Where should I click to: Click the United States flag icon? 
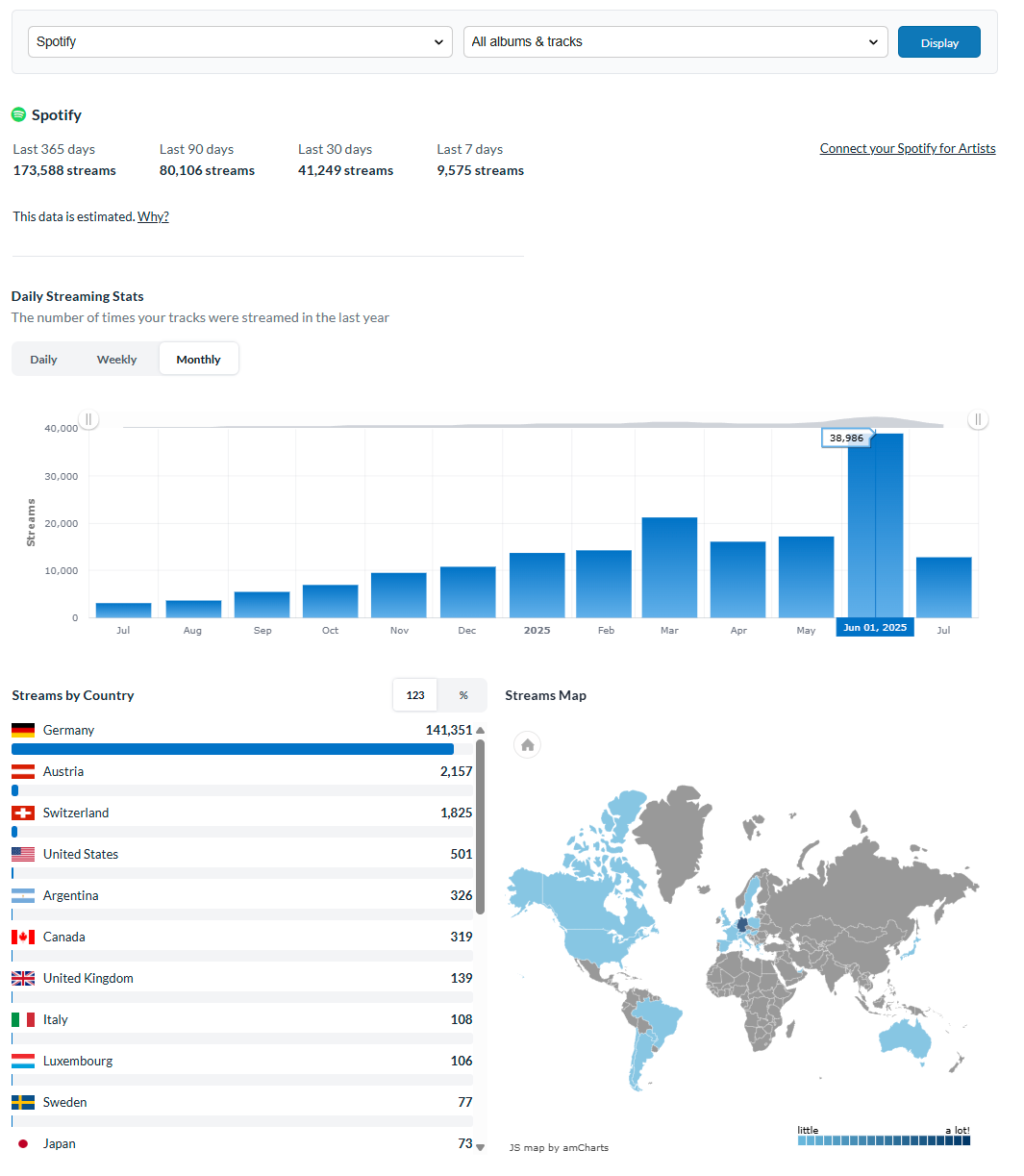pos(23,855)
